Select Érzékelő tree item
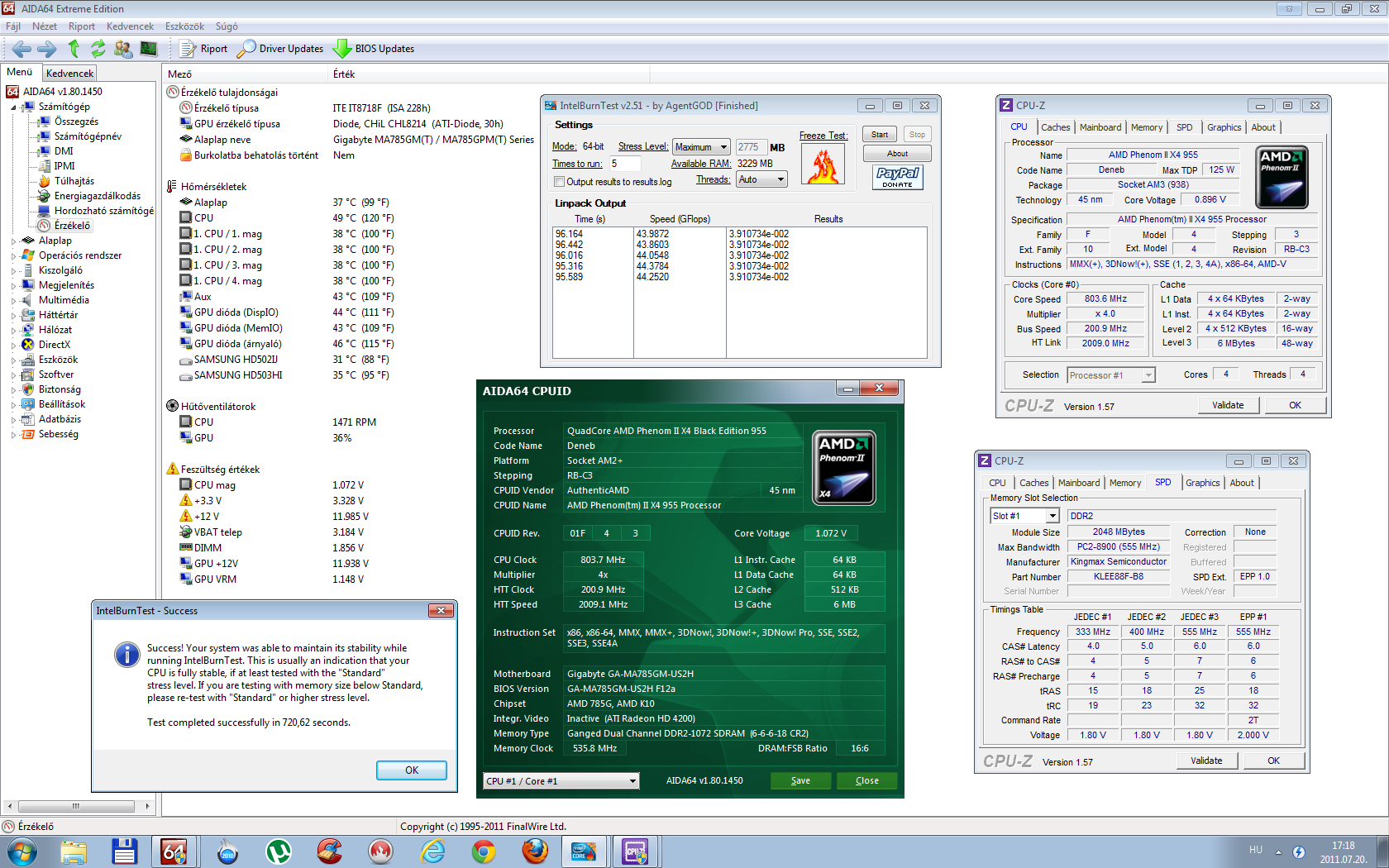Screen dimensions: 1389x868 73,226
